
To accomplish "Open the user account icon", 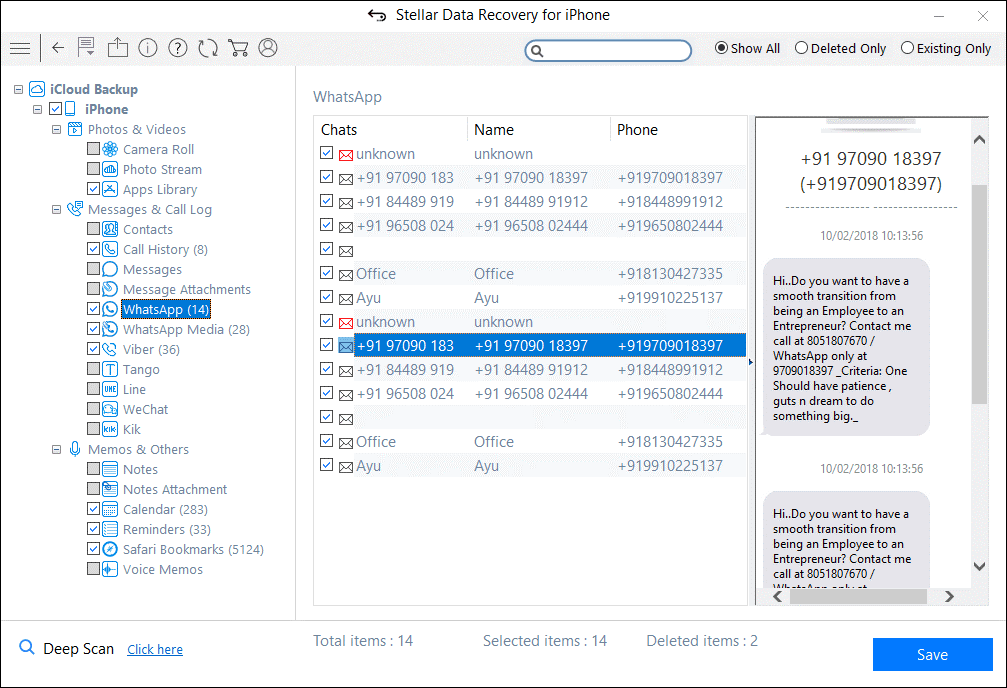I will [x=268, y=48].
